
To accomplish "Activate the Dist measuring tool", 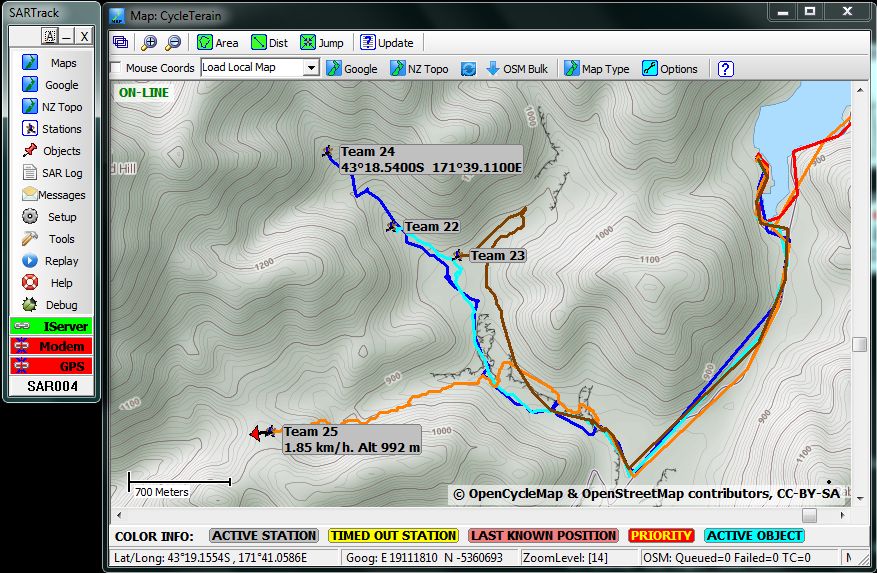I will (x=269, y=43).
